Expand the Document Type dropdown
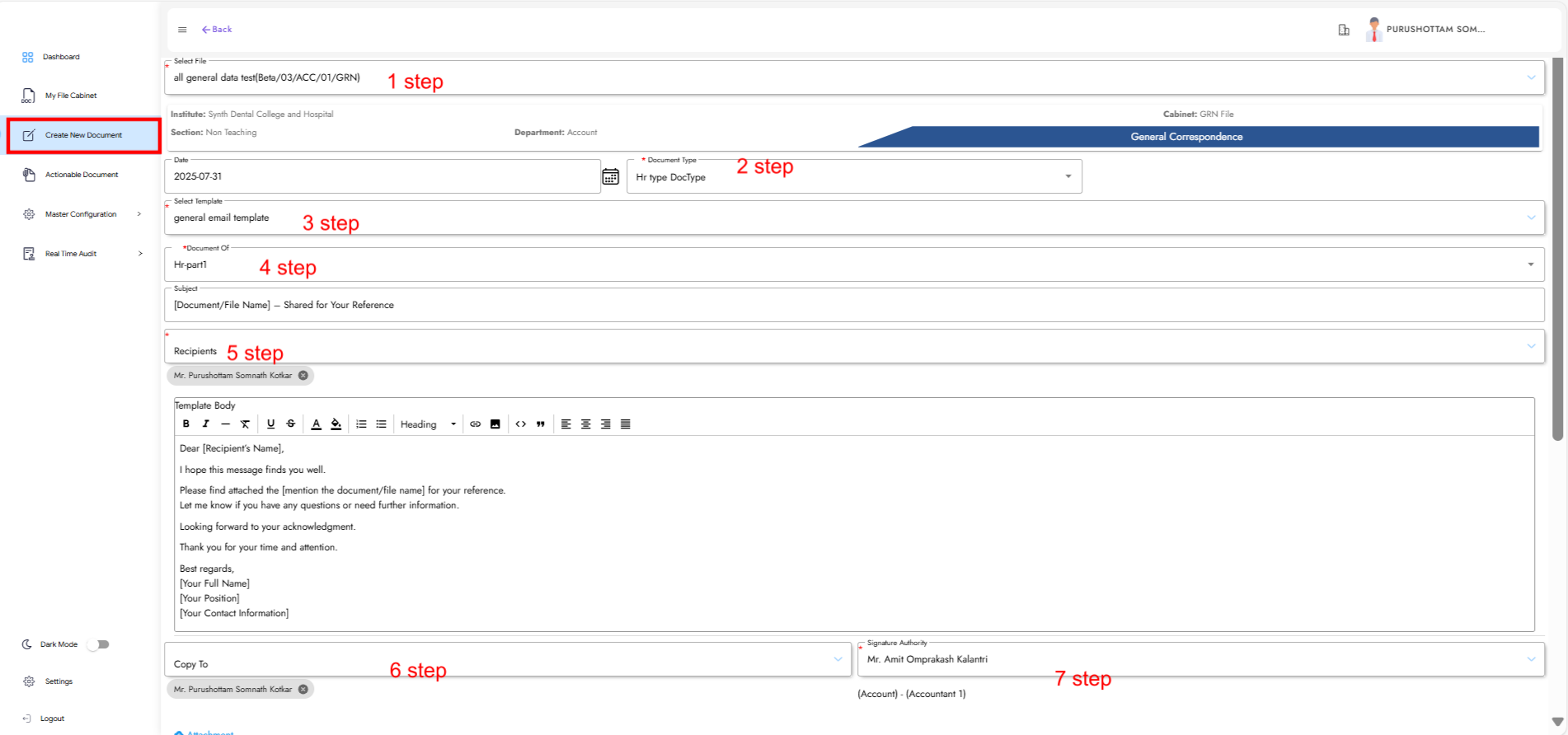 click(1068, 176)
